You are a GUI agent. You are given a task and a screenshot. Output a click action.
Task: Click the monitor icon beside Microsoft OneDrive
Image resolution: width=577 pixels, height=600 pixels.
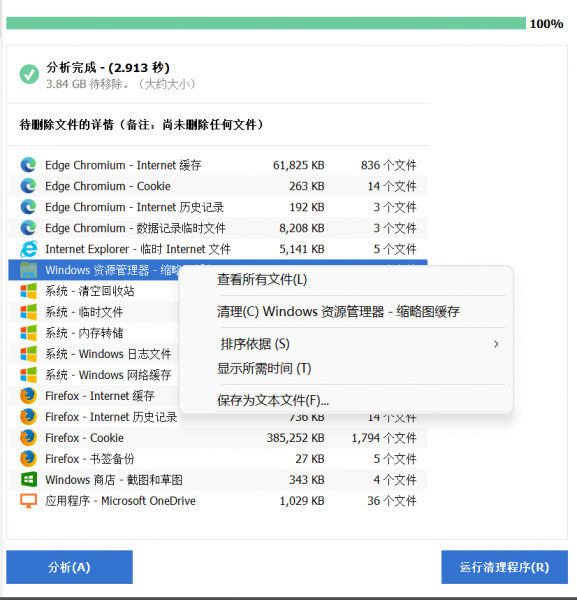pos(28,501)
